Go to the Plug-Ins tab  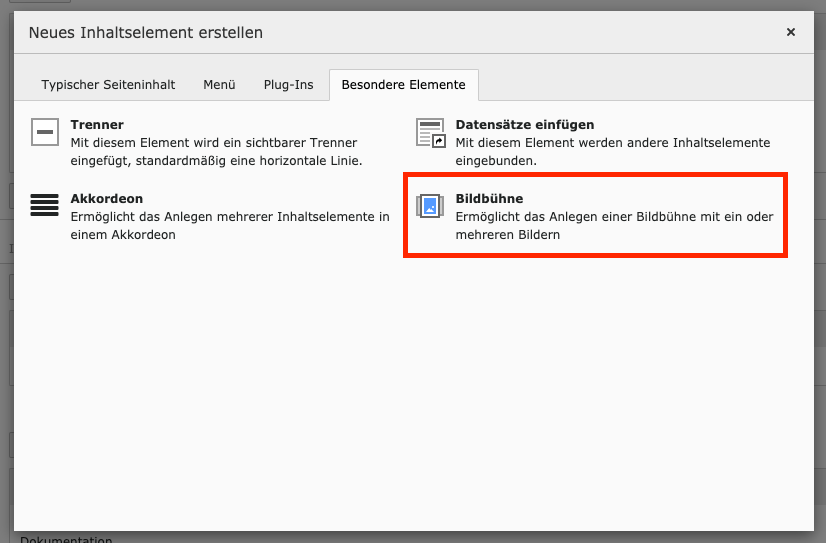coord(288,85)
